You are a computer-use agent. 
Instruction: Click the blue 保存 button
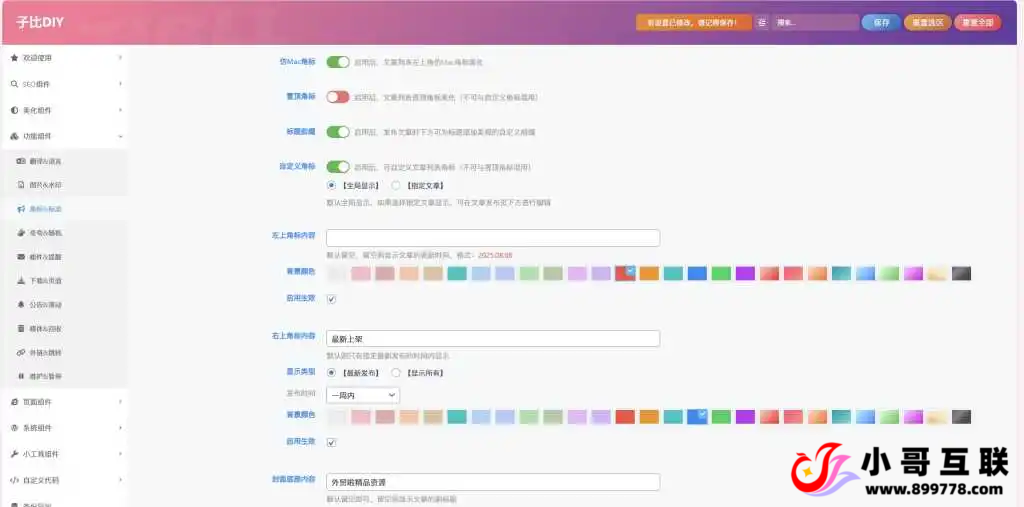(881, 22)
